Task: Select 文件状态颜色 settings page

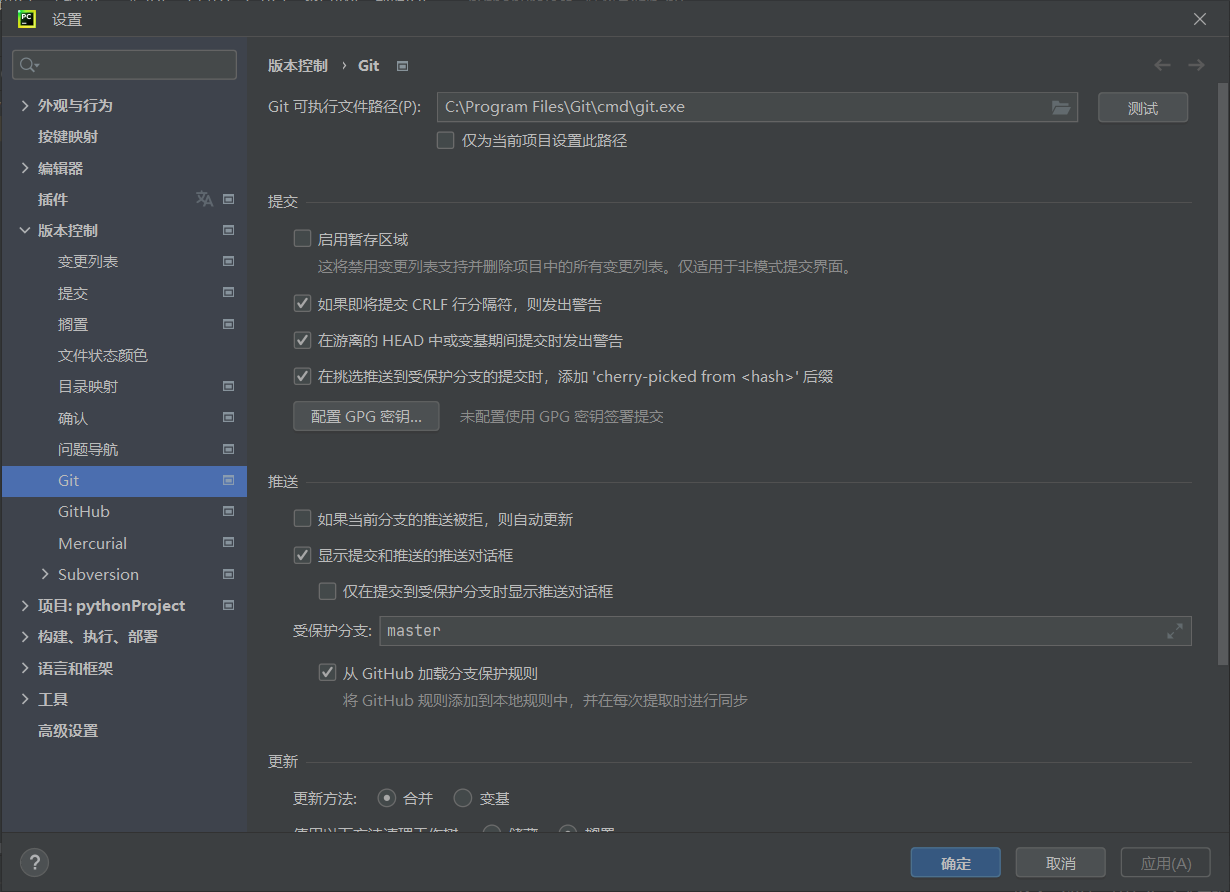Action: [x=103, y=355]
